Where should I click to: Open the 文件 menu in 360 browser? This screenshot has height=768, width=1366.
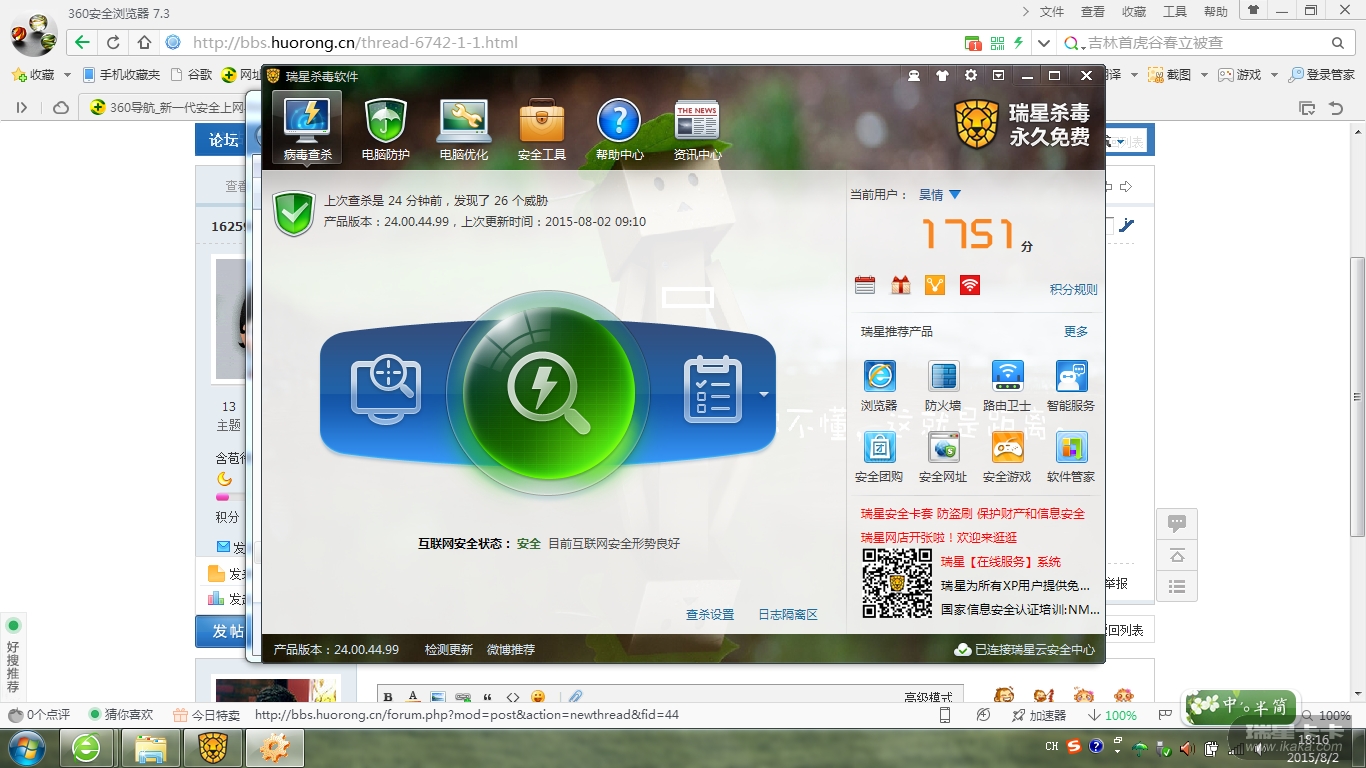pos(1052,12)
